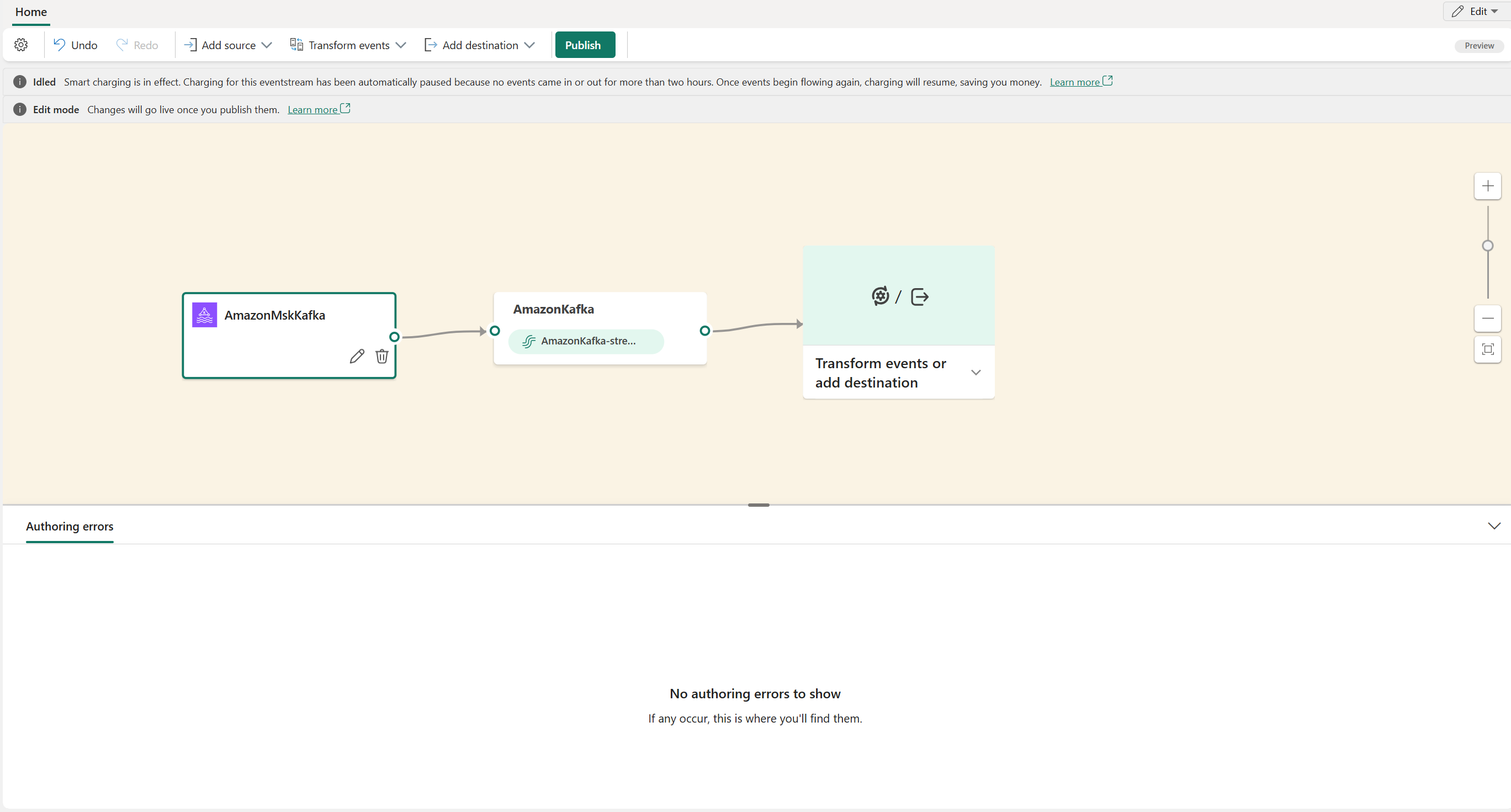Select the Home tab at top
This screenshot has height=812, width=1511.
click(x=31, y=11)
